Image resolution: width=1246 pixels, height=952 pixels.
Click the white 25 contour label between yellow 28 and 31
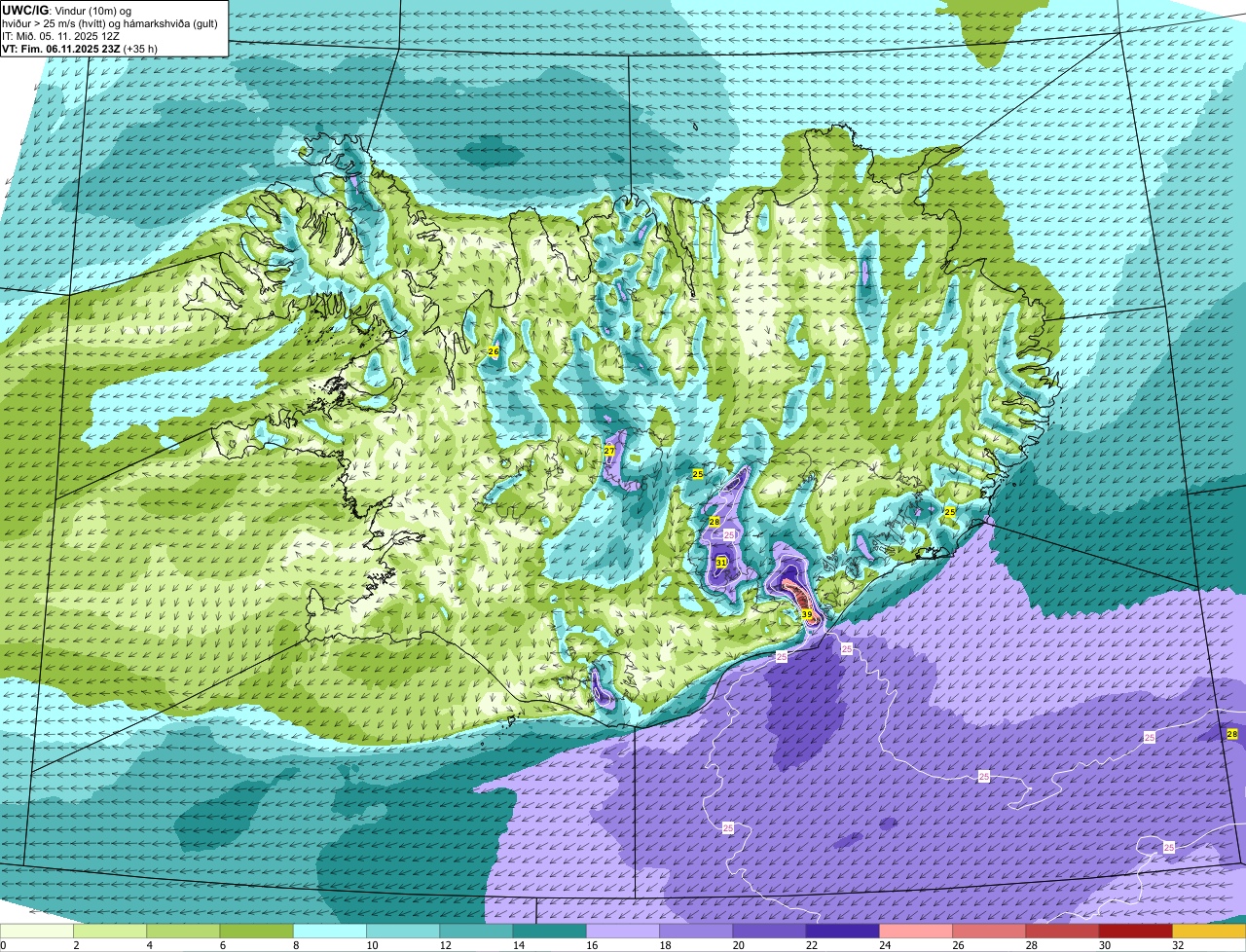tap(729, 535)
